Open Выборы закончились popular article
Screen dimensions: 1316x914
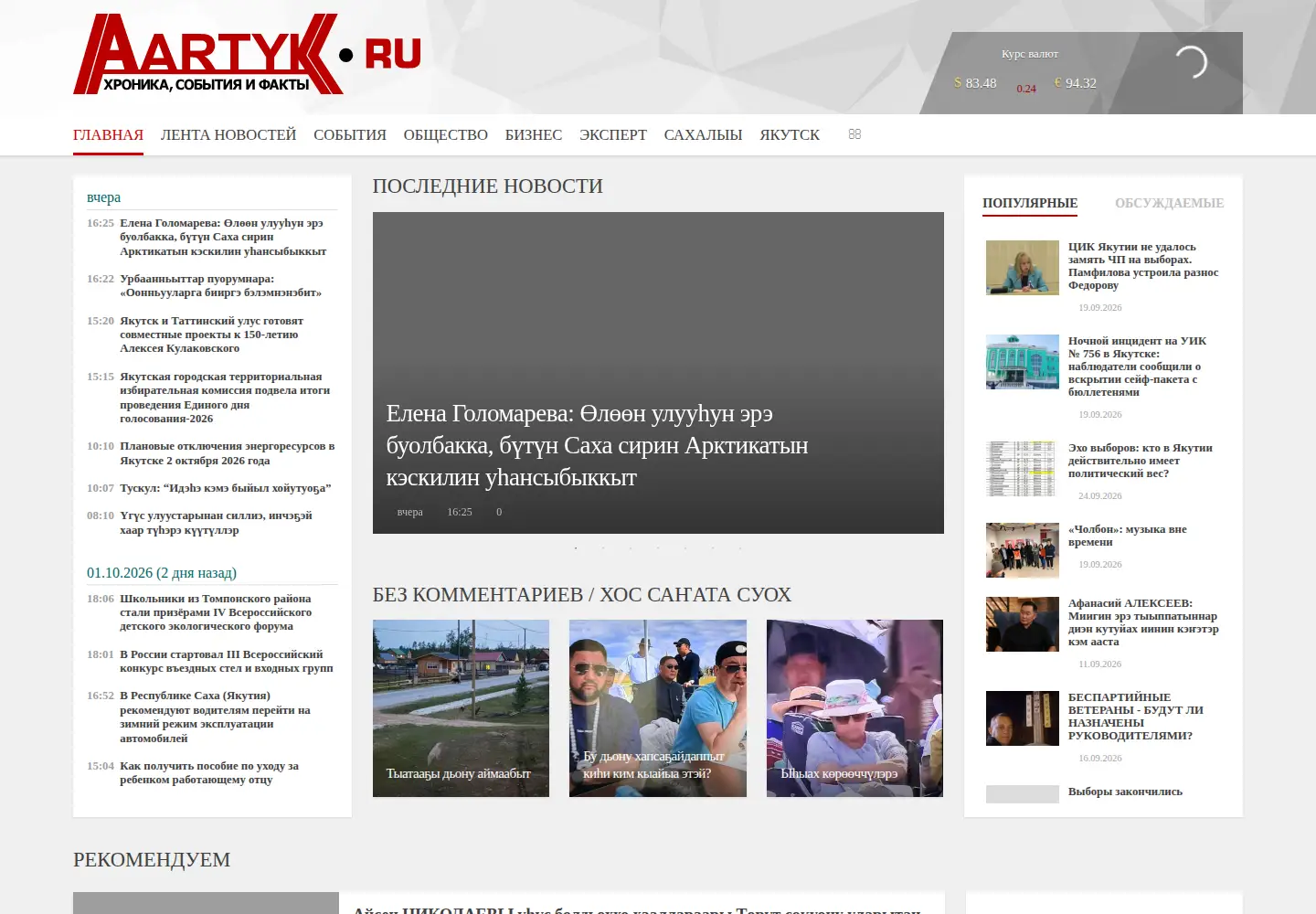pos(1125,792)
